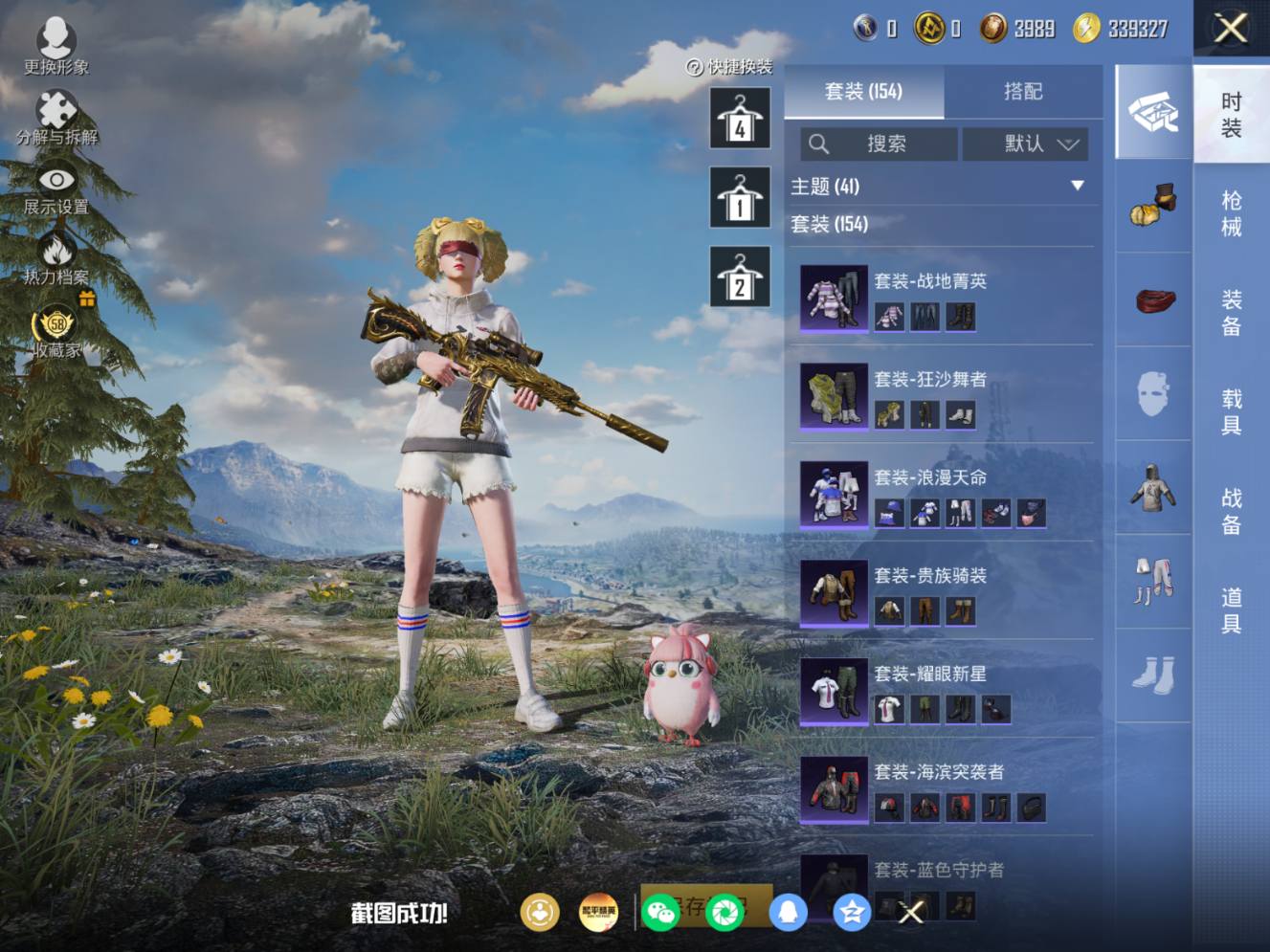The width and height of the screenshot is (1270, 952).
Task: Click the 截图成功! notification text
Action: pos(398,913)
